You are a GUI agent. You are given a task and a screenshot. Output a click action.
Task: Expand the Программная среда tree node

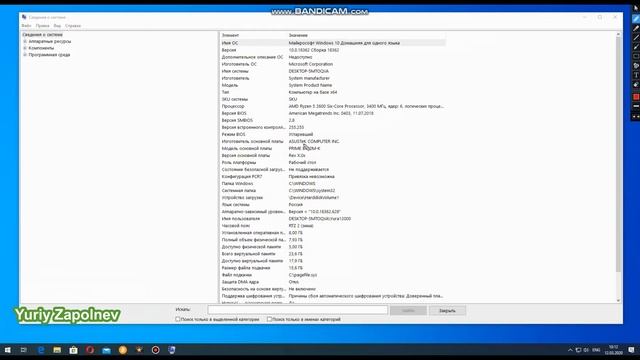point(25,54)
